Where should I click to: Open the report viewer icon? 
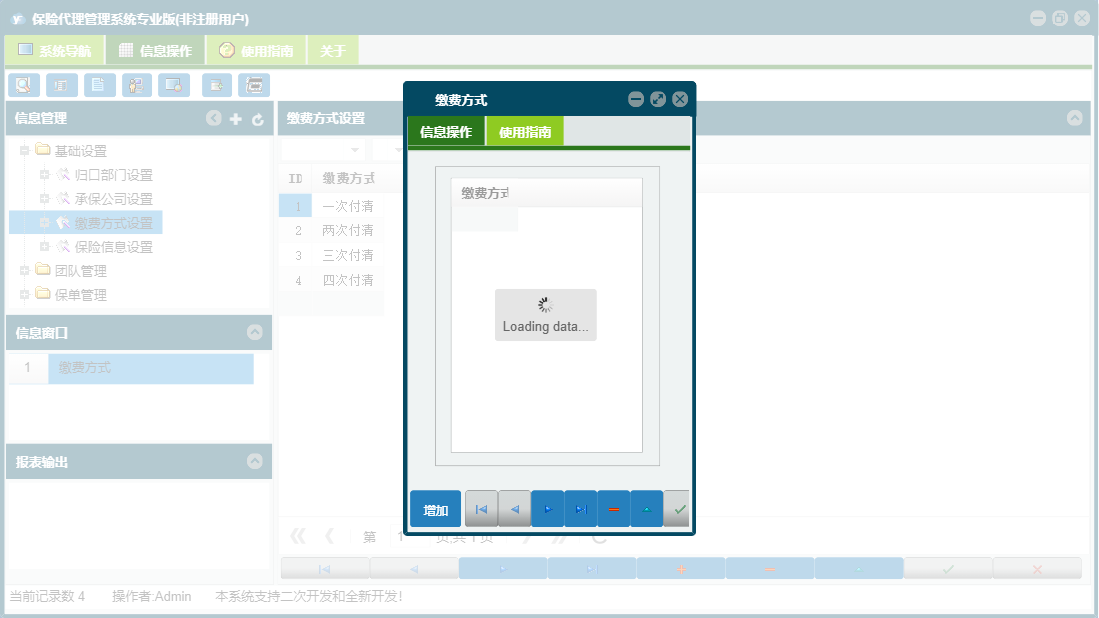click(61, 85)
